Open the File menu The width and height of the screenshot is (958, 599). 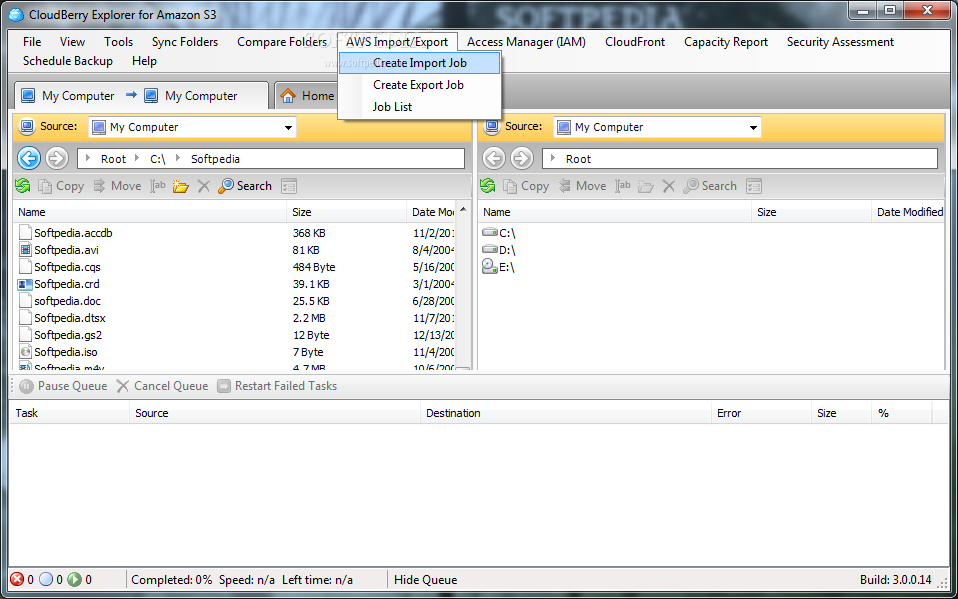tap(32, 42)
